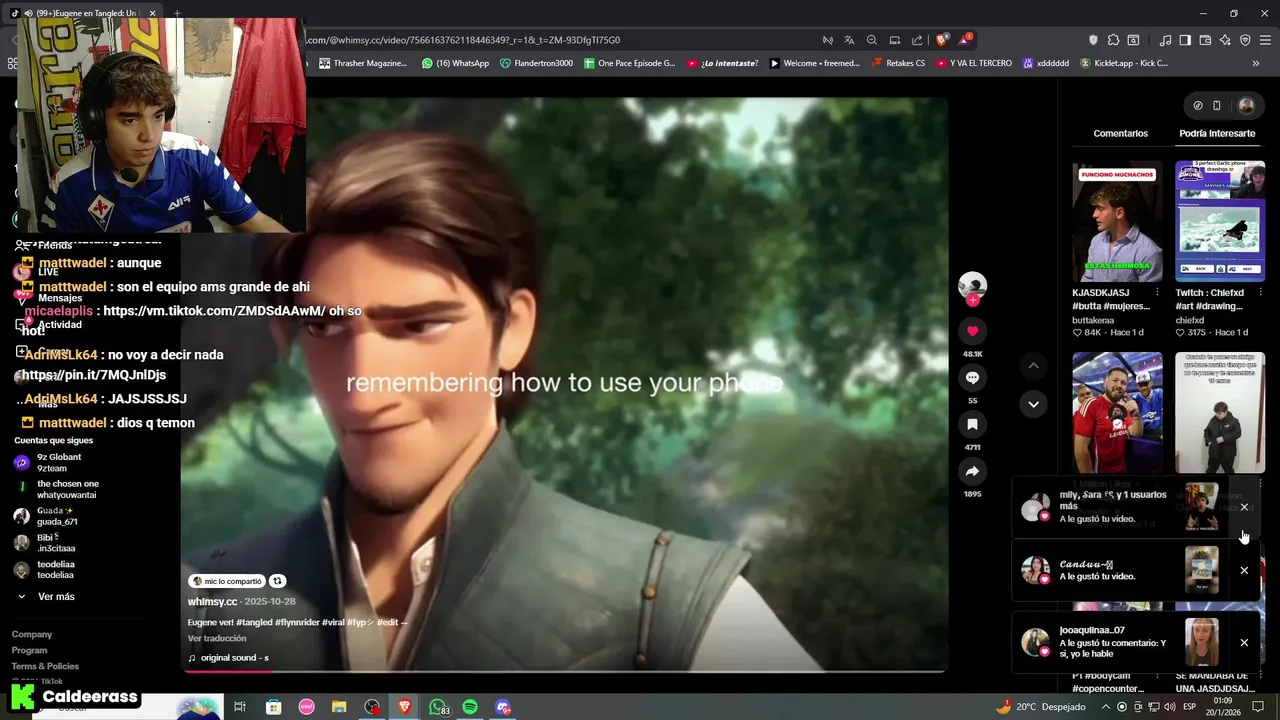Follow creator via the plus avatar icon
This screenshot has width=1280, height=720.
[x=972, y=300]
